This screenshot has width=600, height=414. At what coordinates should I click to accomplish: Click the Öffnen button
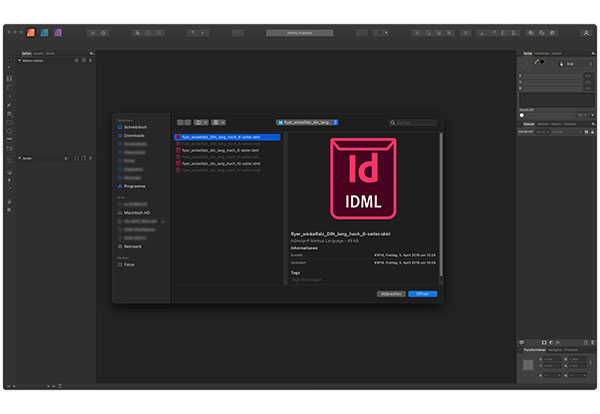(x=422, y=294)
